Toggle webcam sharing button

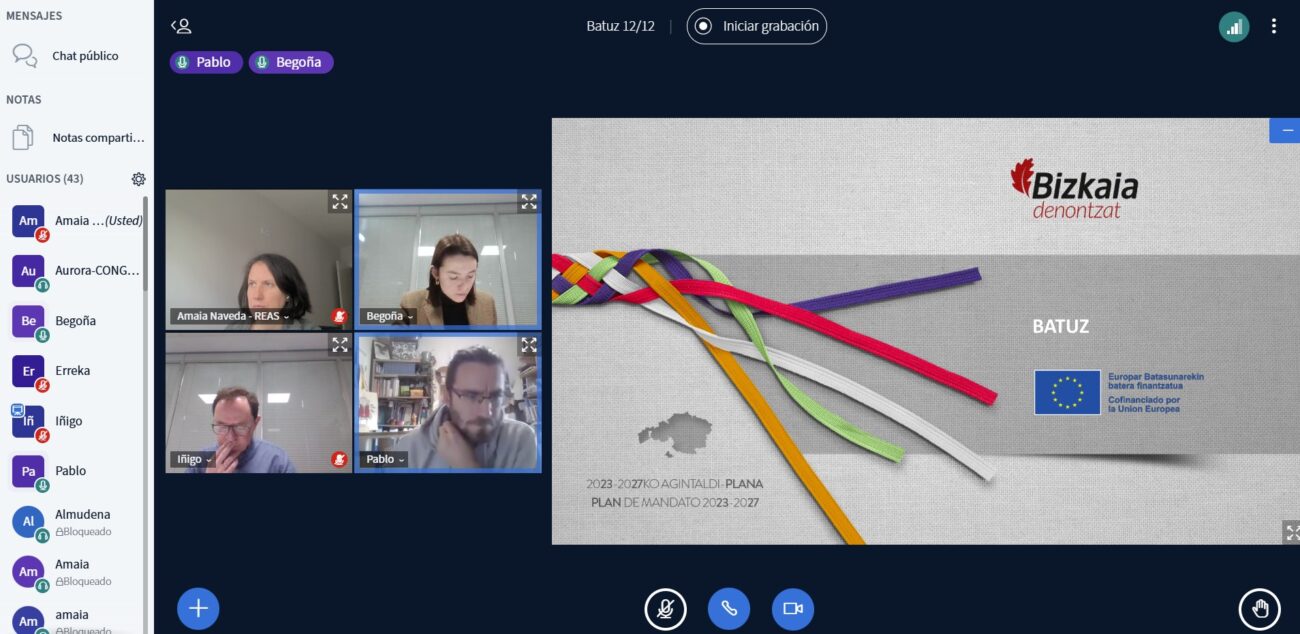793,609
